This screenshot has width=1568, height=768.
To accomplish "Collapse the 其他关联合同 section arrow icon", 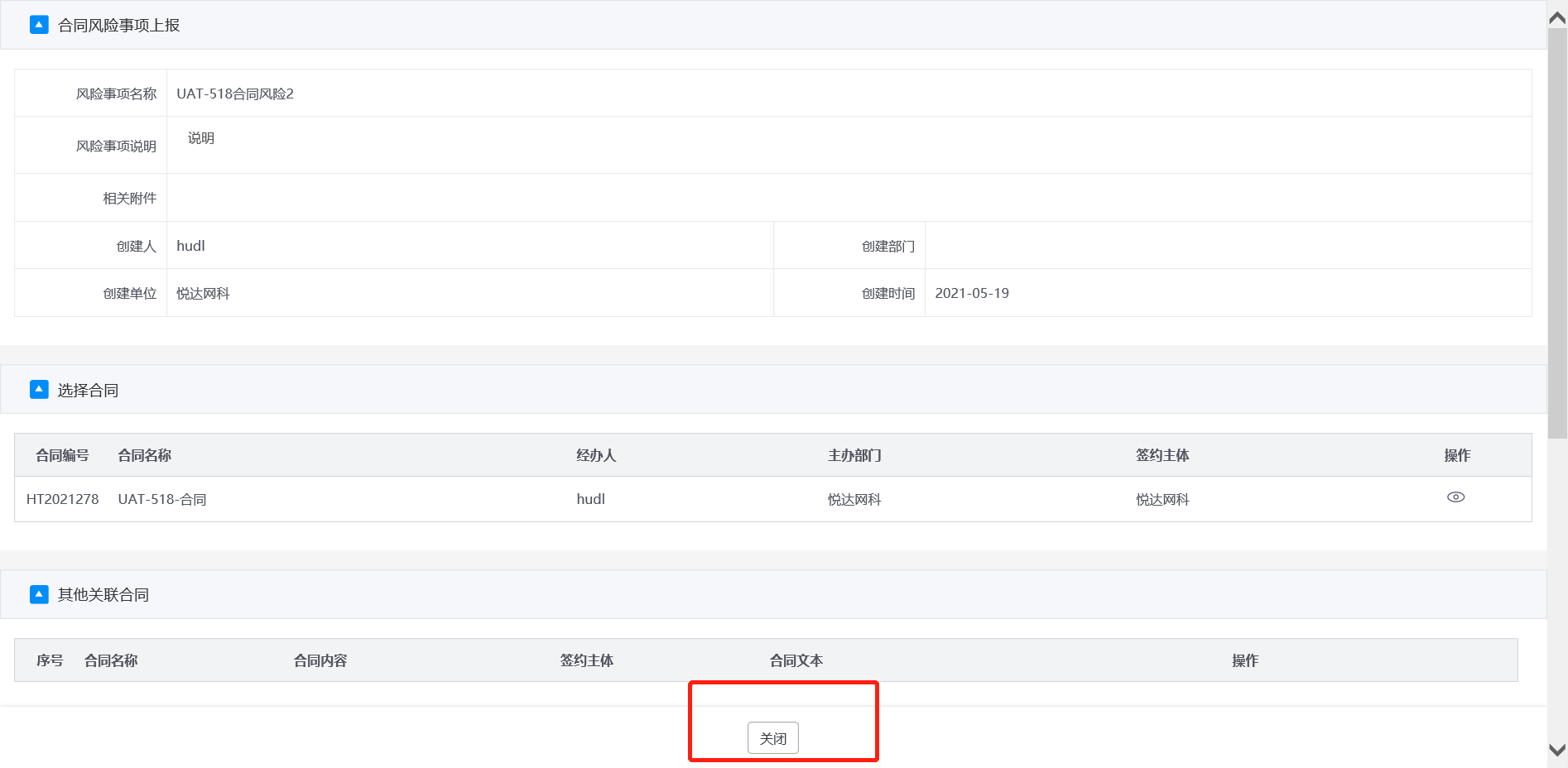I will tap(39, 594).
